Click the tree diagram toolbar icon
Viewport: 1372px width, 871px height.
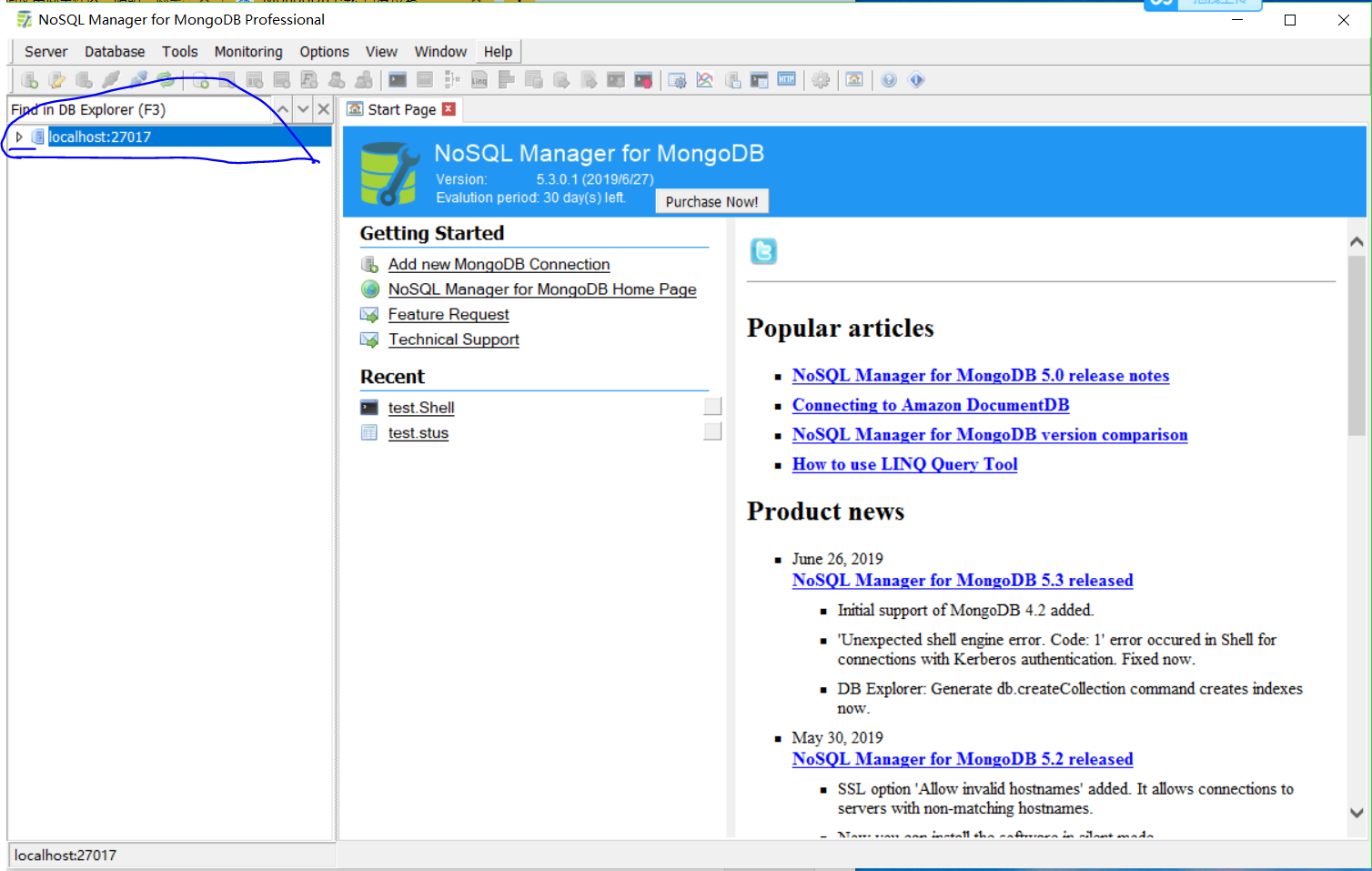[452, 80]
